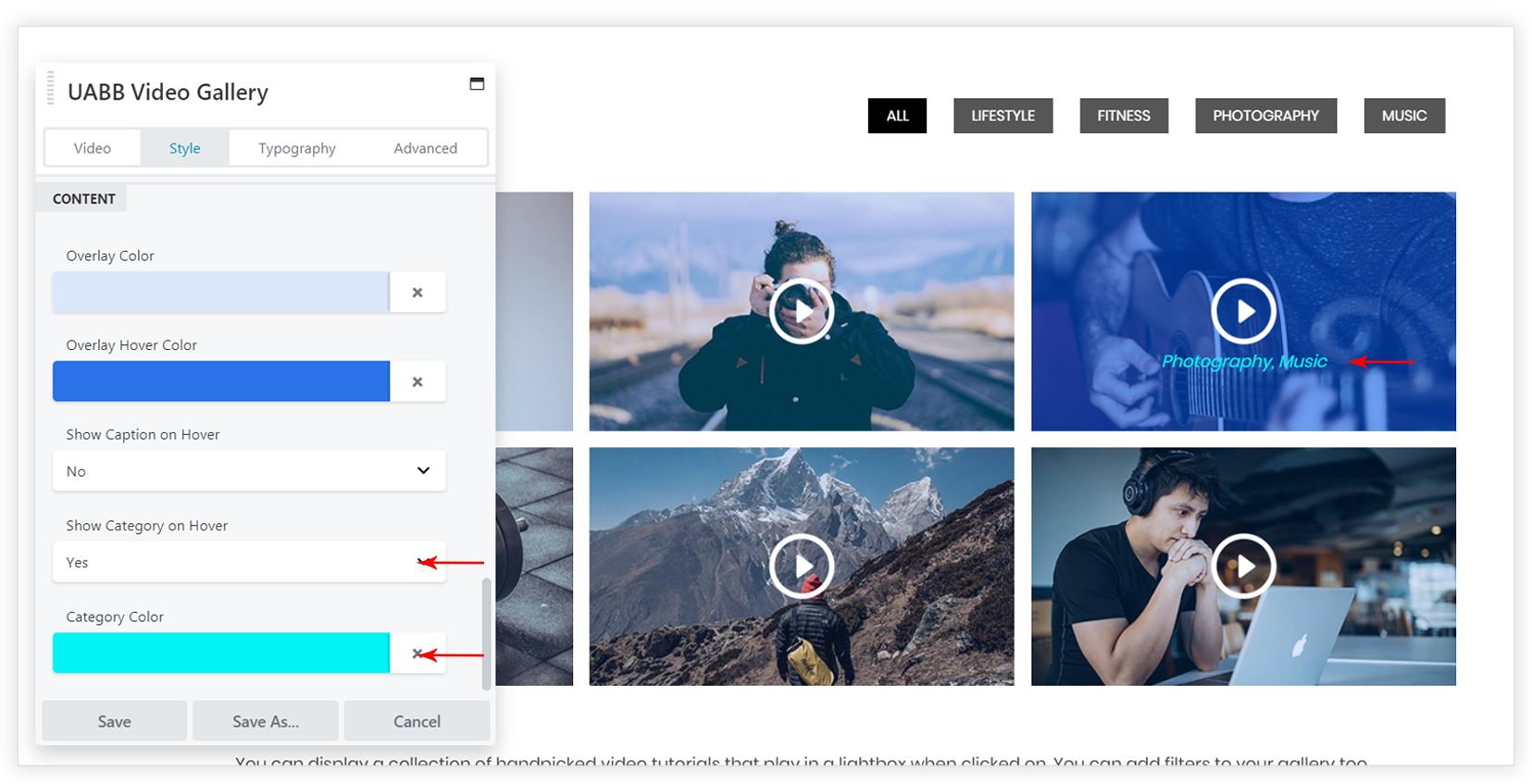1532x784 pixels.
Task: Click the panel maximize icon in header
Action: point(477,84)
